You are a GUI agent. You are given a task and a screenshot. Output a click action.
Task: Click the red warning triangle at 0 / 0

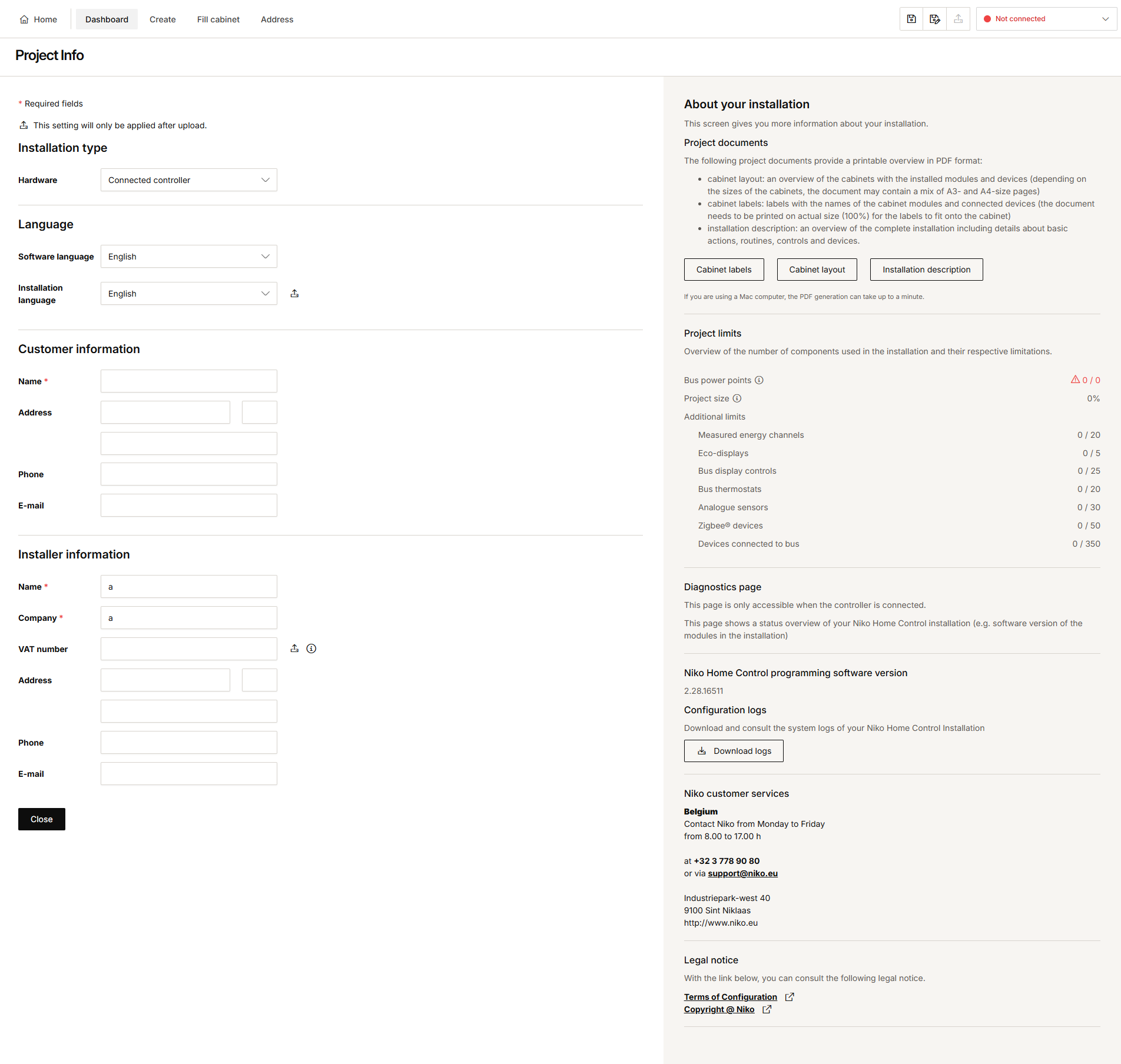click(x=1075, y=380)
